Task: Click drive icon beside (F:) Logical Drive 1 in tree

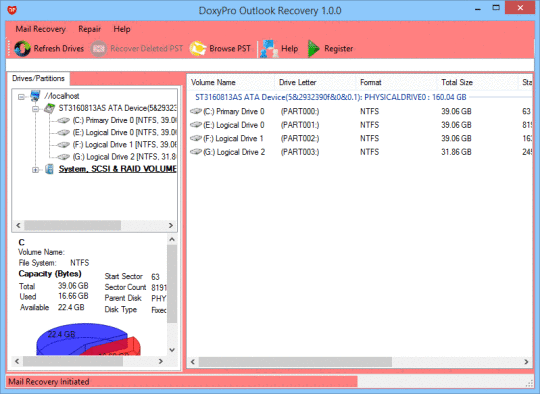Action: pos(64,145)
